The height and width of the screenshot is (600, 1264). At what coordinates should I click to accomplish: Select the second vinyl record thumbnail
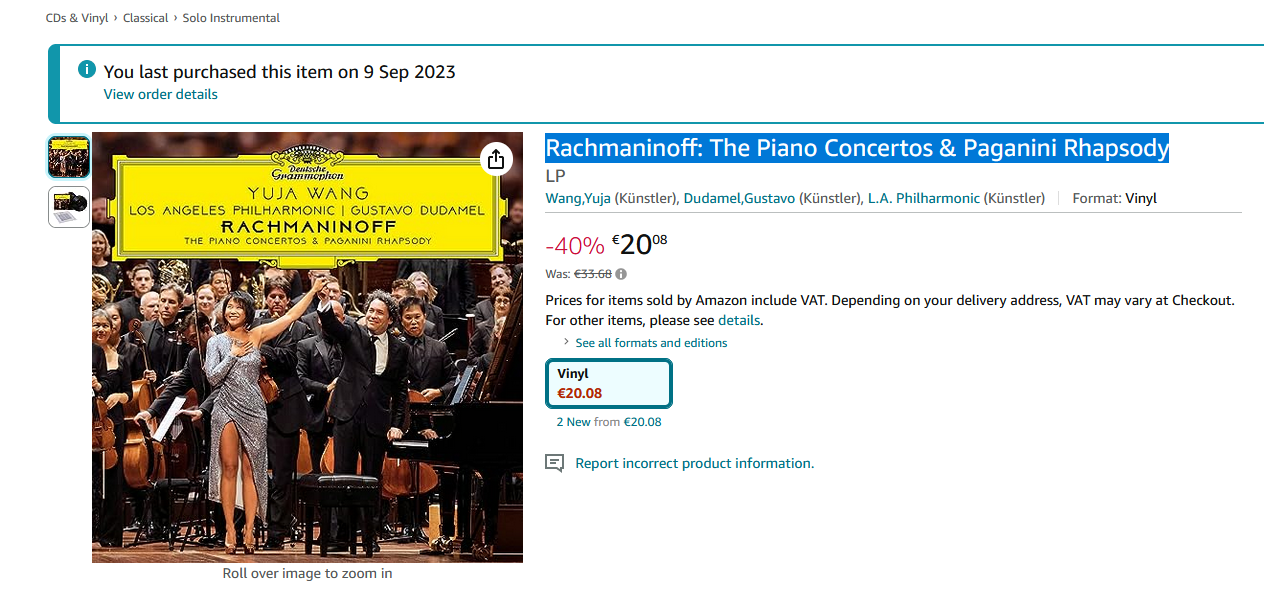(69, 207)
